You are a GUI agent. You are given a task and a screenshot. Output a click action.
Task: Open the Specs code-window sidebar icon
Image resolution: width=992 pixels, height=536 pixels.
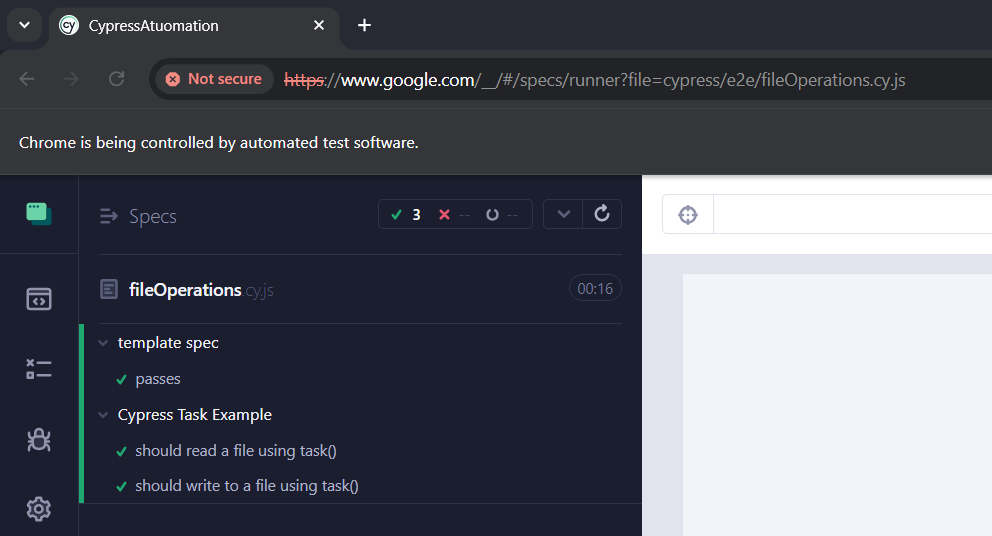click(x=39, y=299)
